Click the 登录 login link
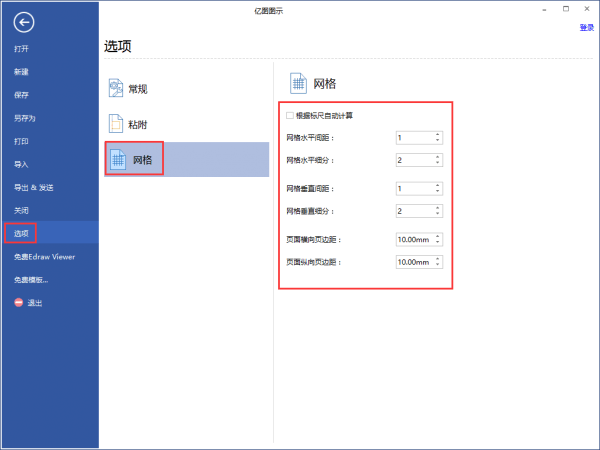The image size is (600, 450). (x=587, y=28)
